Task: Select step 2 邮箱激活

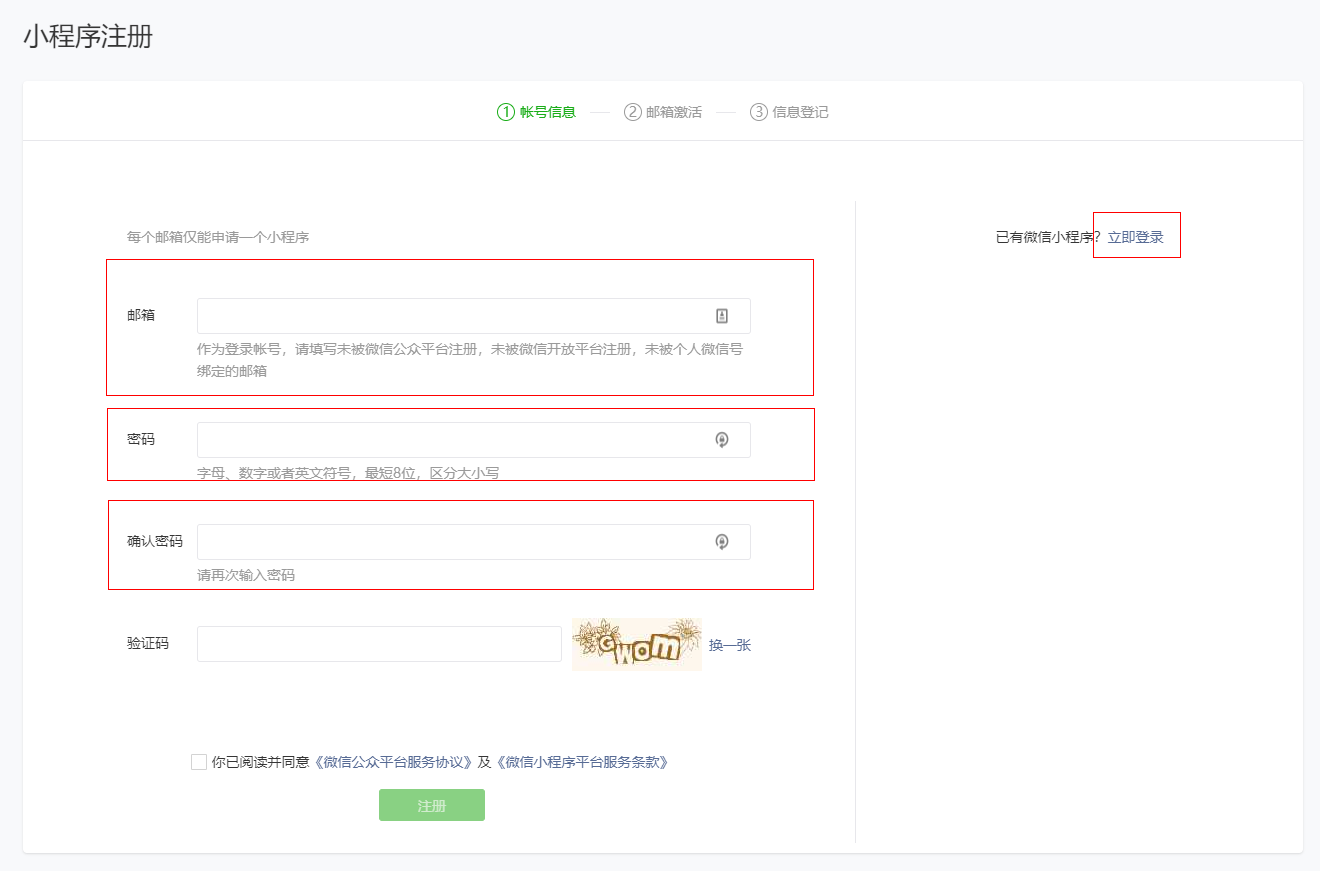Action: 663,112
